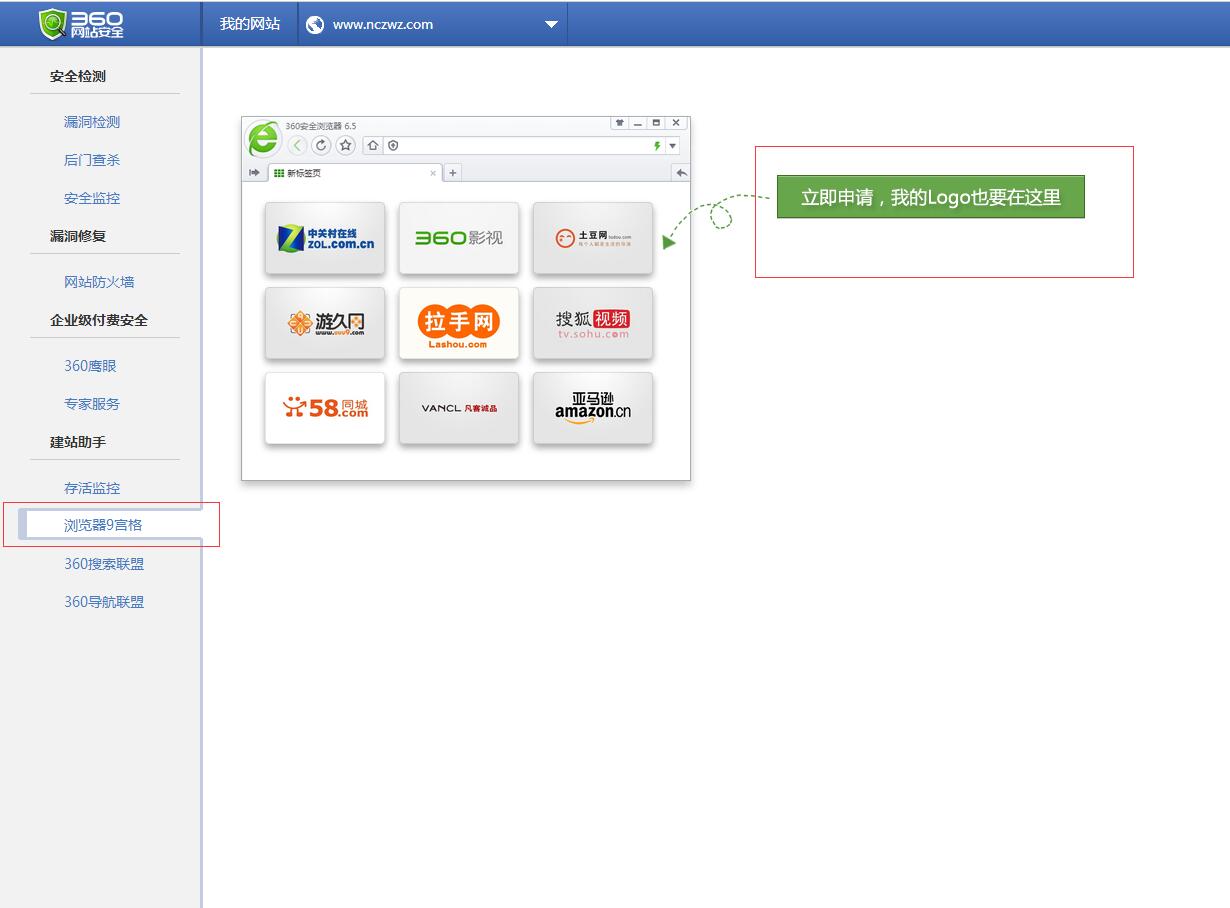The image size is (1230, 908).
Task: Go to 安全监控 page
Action: coord(92,198)
